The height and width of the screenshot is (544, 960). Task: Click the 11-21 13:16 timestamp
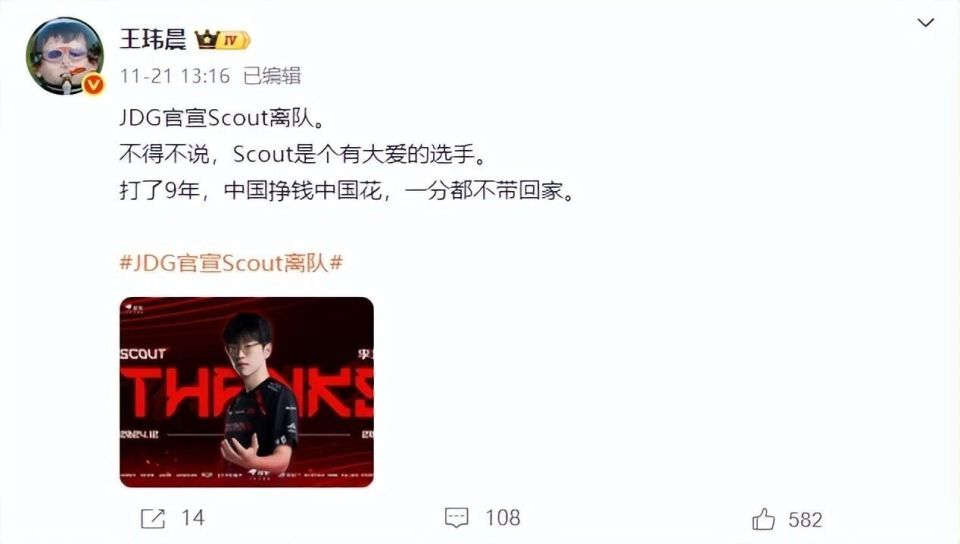(174, 76)
